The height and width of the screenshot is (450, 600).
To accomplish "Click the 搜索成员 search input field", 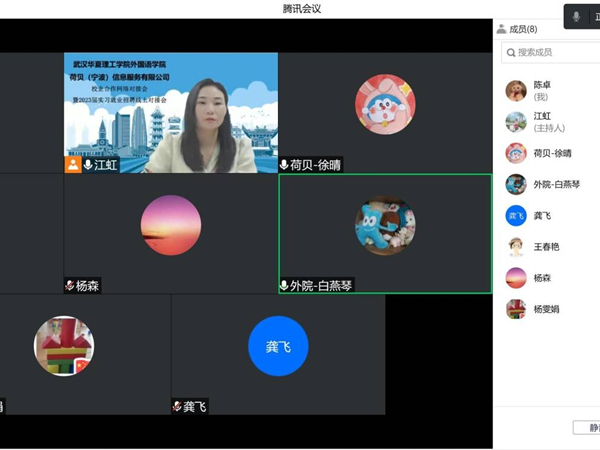I will (x=551, y=52).
